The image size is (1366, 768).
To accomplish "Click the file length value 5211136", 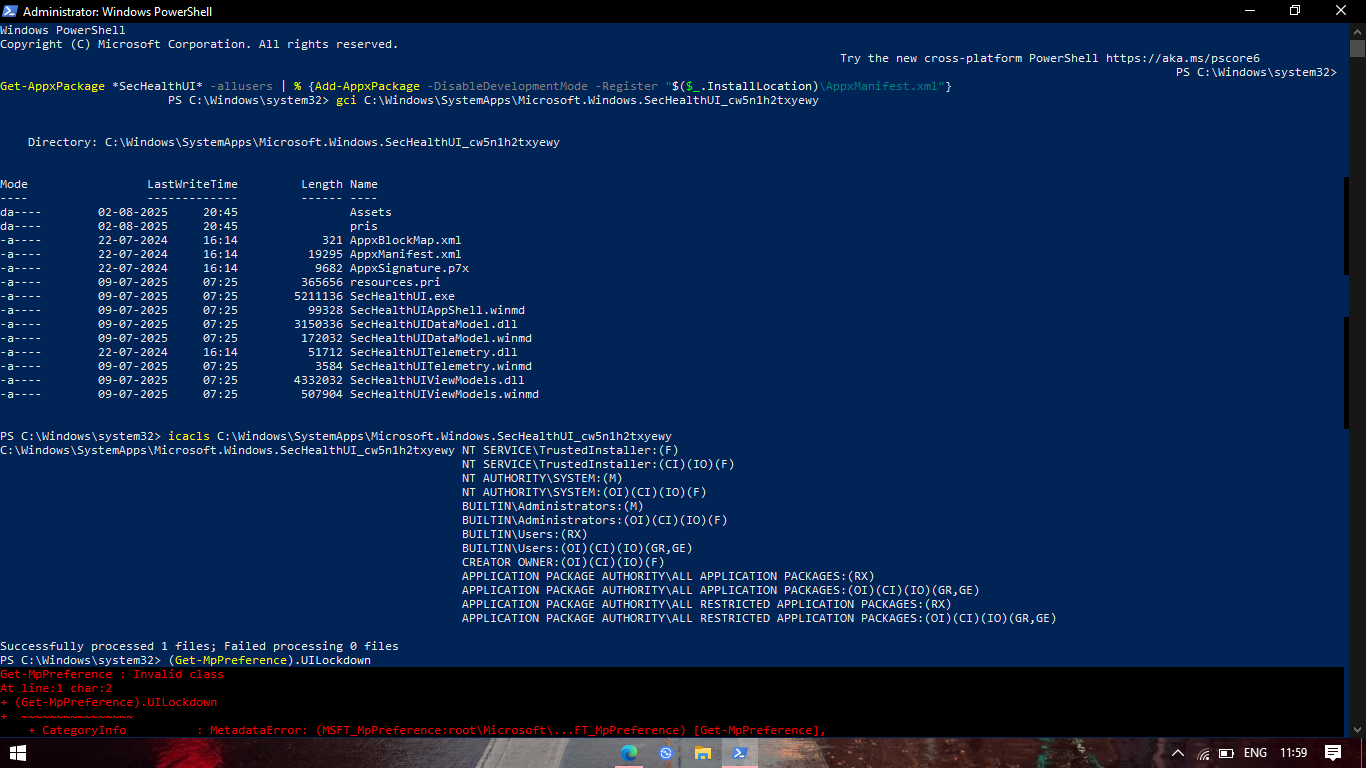I will pyautogui.click(x=318, y=296).
